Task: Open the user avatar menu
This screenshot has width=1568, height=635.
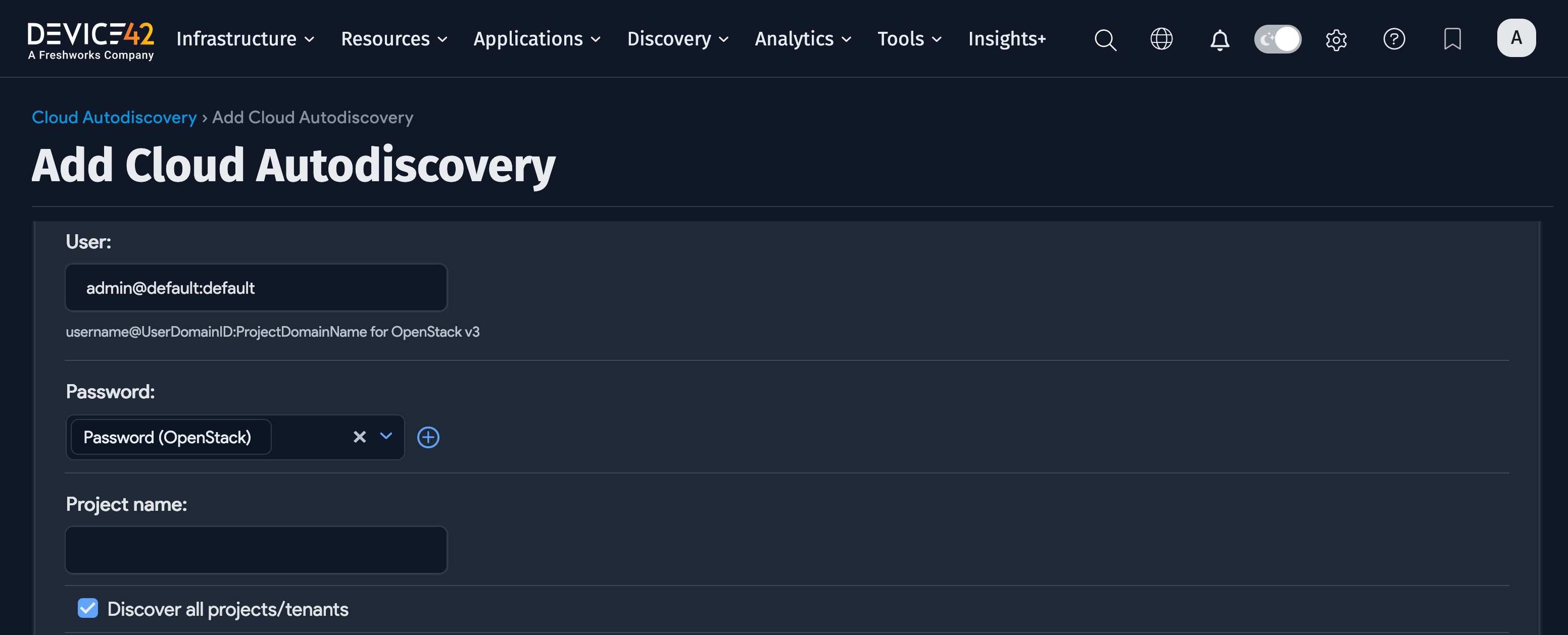Action: pos(1516,38)
